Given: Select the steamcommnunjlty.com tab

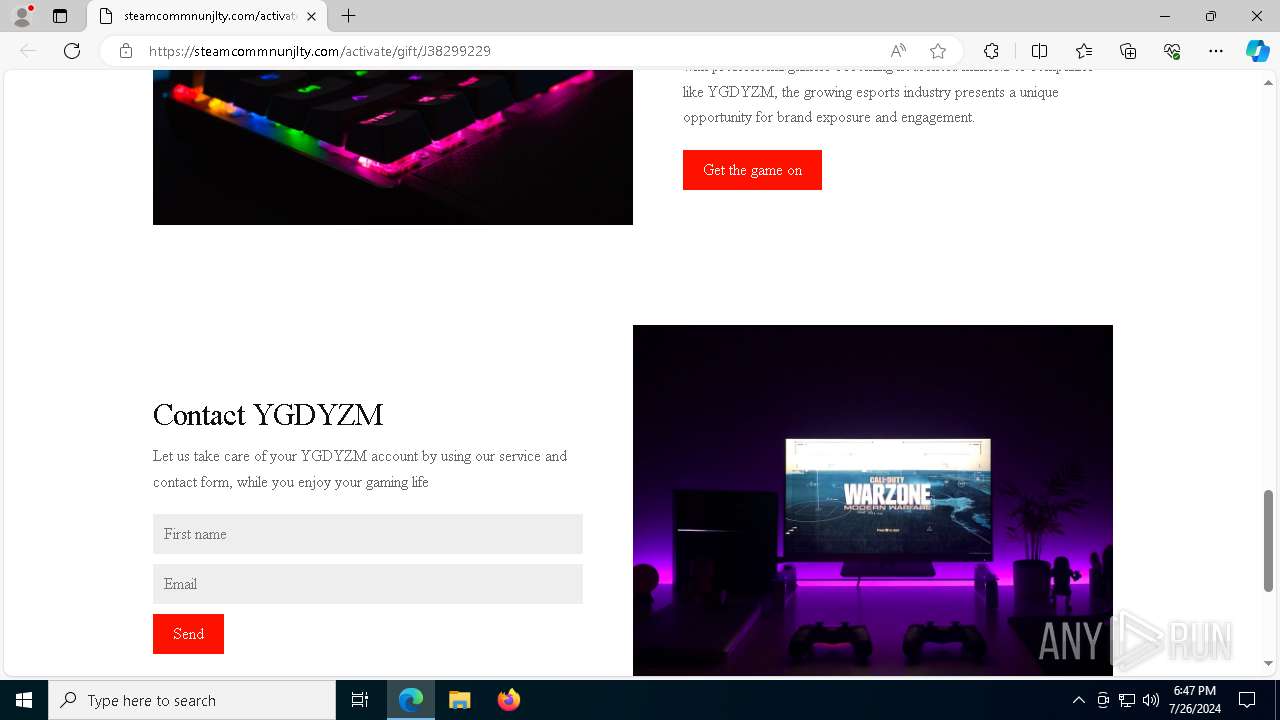Looking at the screenshot, I should [208, 16].
